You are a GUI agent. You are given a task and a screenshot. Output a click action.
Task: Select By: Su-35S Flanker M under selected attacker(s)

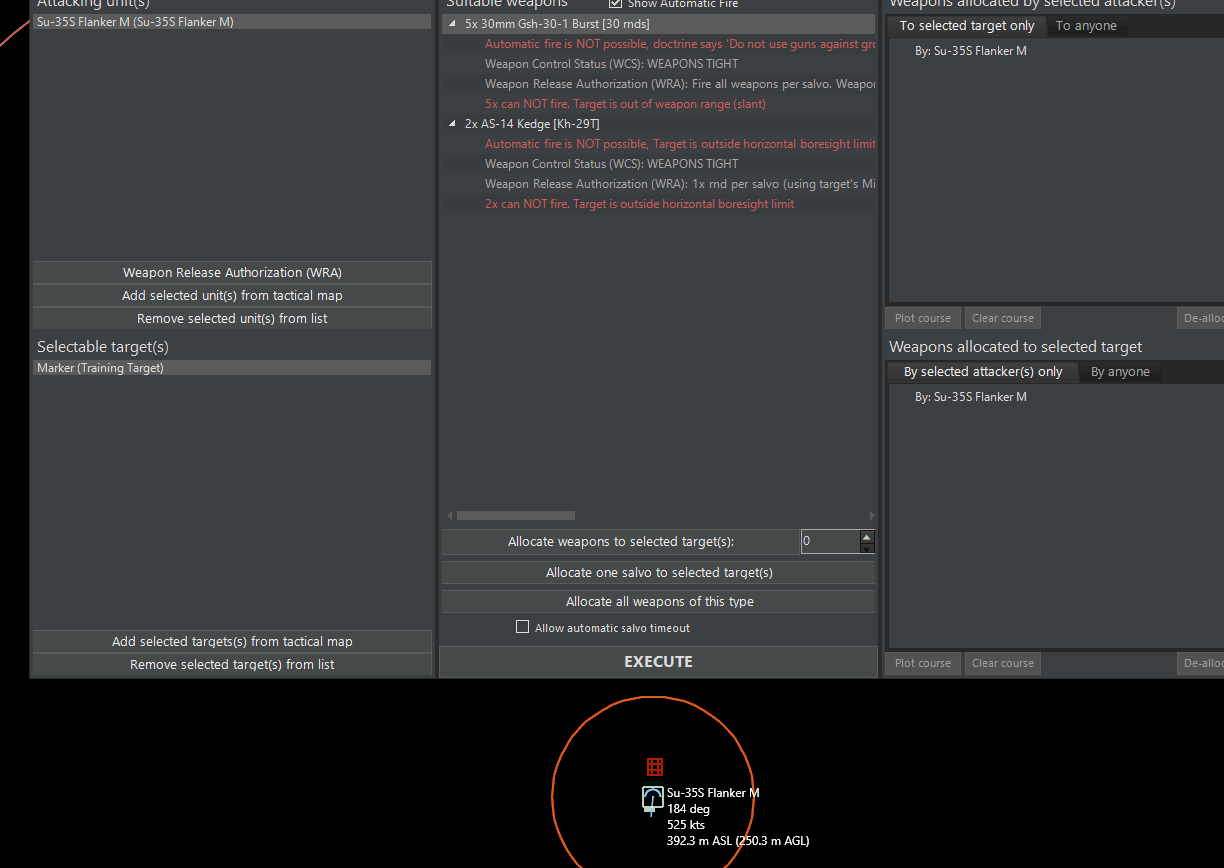(971, 51)
